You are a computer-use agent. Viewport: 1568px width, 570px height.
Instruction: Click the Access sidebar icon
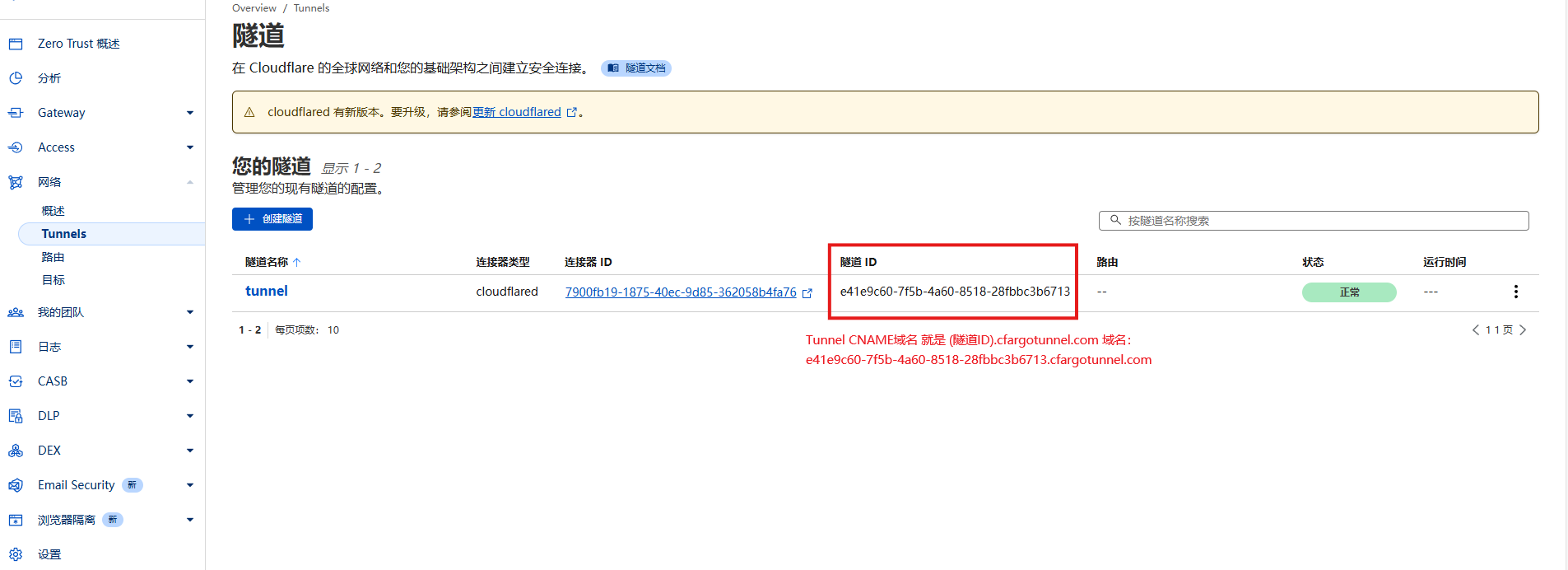click(x=16, y=147)
